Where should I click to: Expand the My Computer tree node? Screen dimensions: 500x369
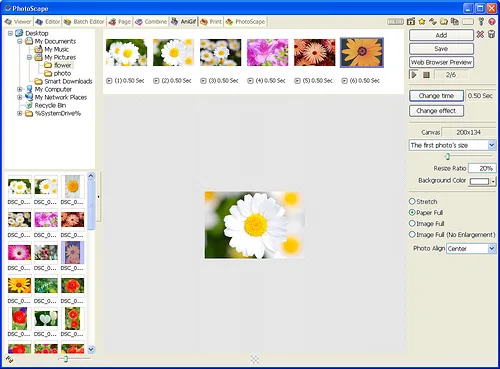[20, 89]
